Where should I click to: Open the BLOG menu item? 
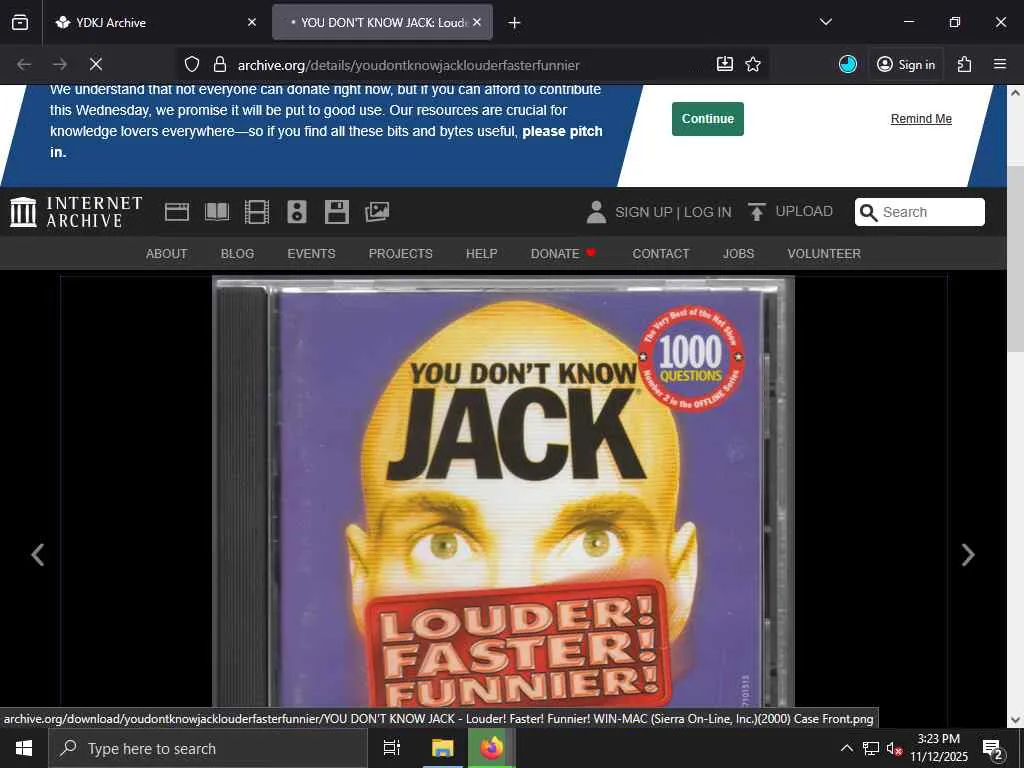coord(237,253)
